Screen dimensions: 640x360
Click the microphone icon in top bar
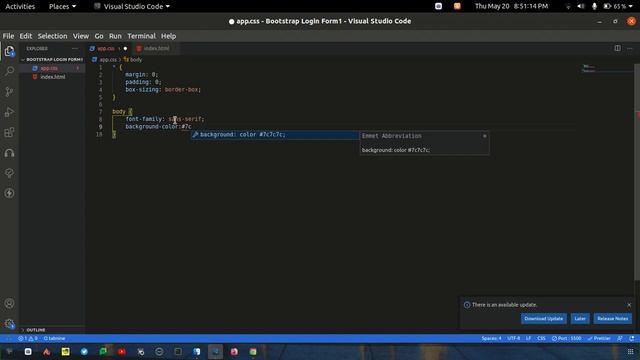click(x=594, y=6)
